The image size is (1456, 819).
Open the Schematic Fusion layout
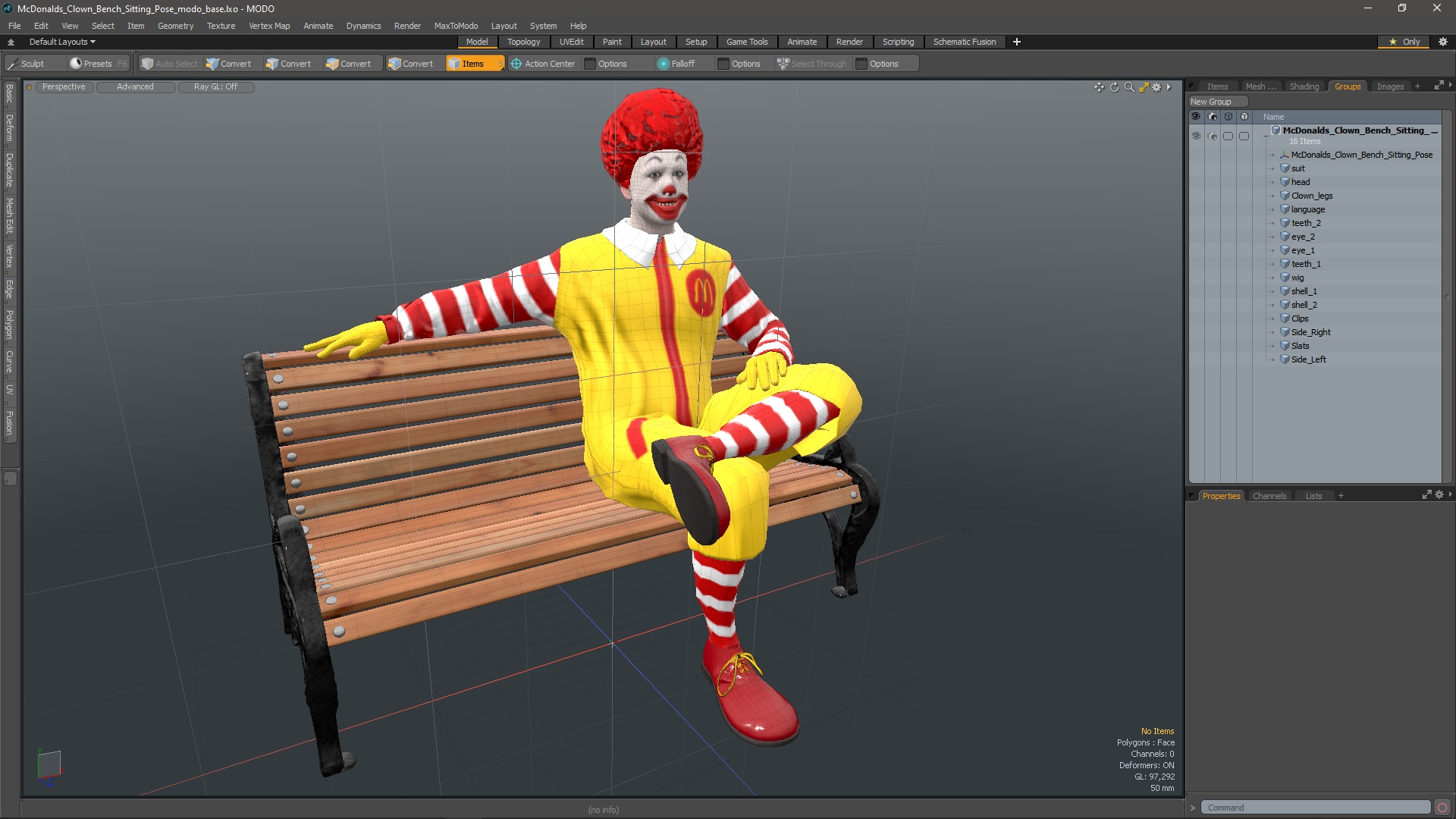[x=964, y=42]
